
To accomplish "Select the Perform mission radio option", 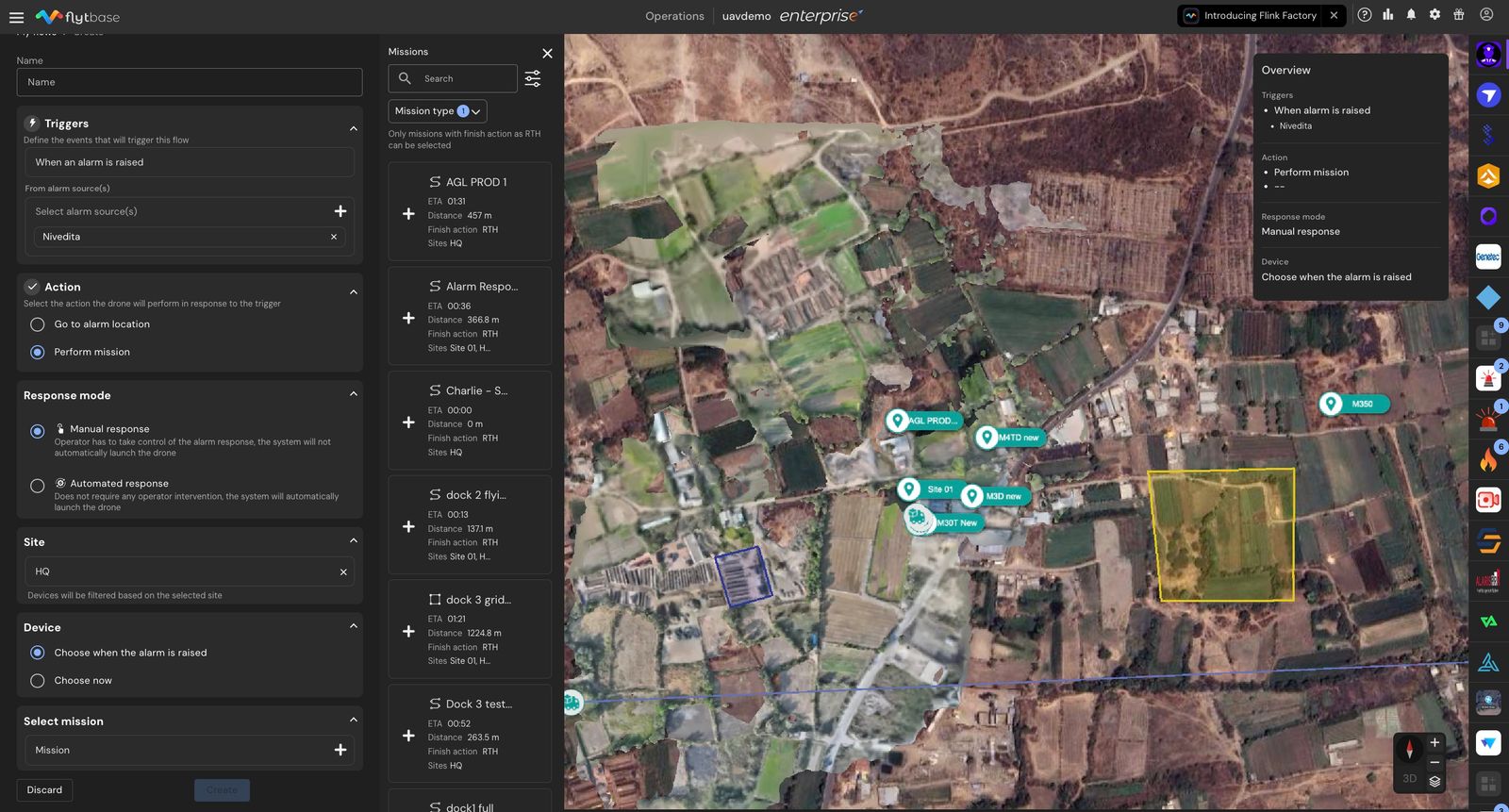I will (x=38, y=352).
